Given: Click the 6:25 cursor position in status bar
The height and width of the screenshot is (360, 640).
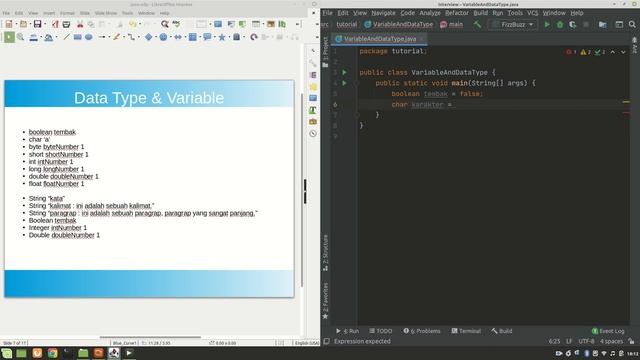Looking at the screenshot, I should click(x=554, y=341).
